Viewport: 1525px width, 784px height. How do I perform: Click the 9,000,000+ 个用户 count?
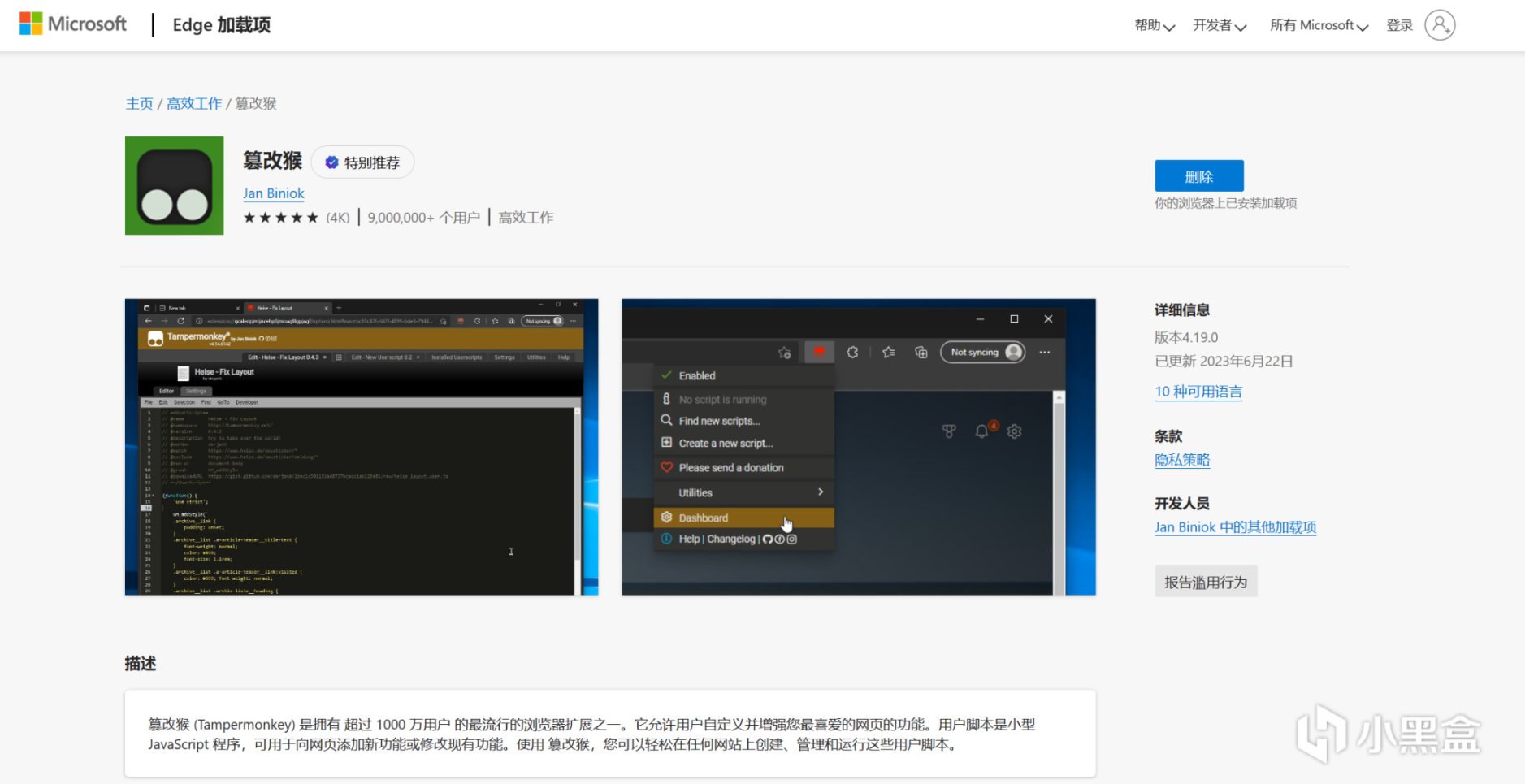[424, 218]
